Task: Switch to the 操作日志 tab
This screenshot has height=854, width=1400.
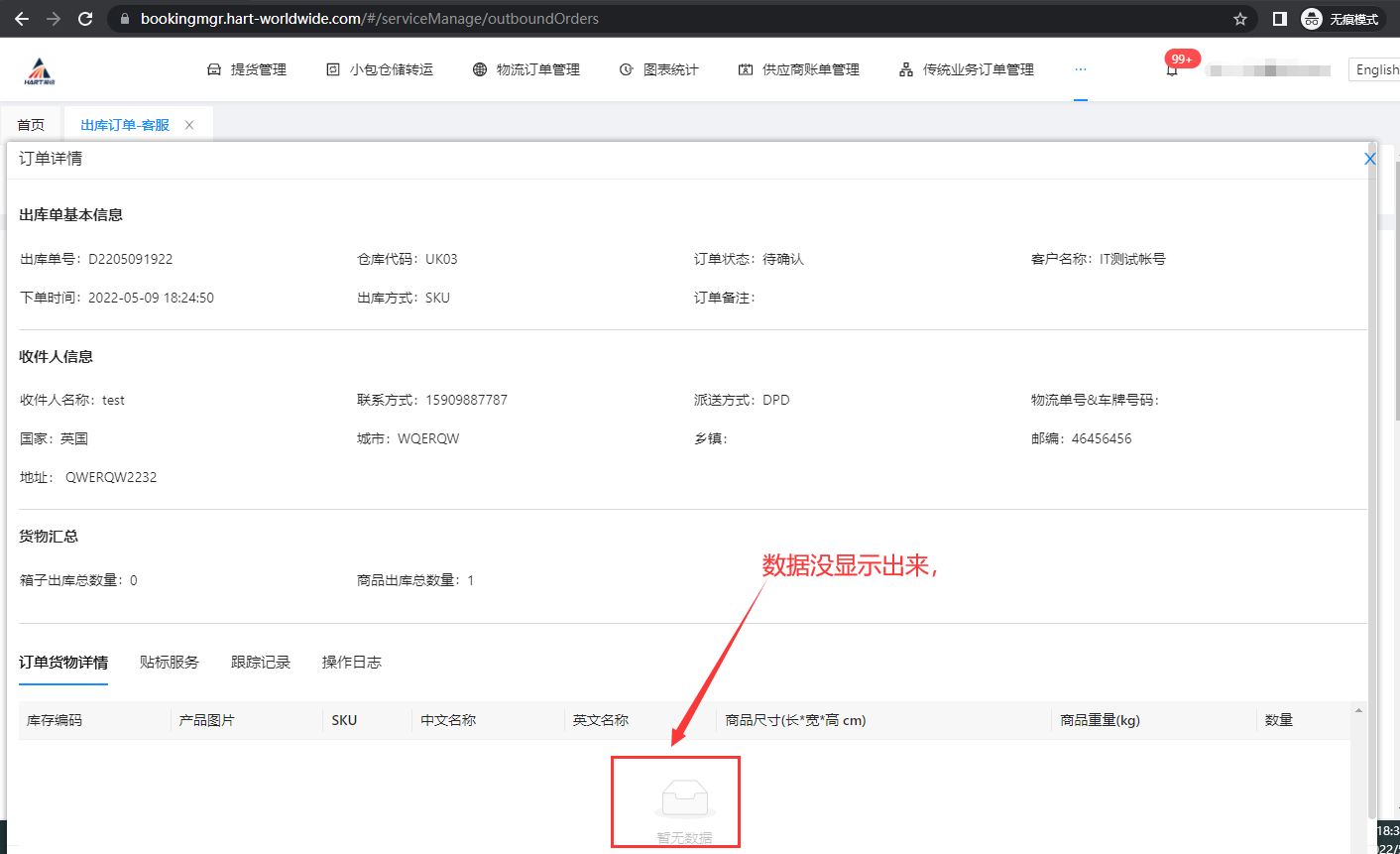Action: [x=352, y=662]
